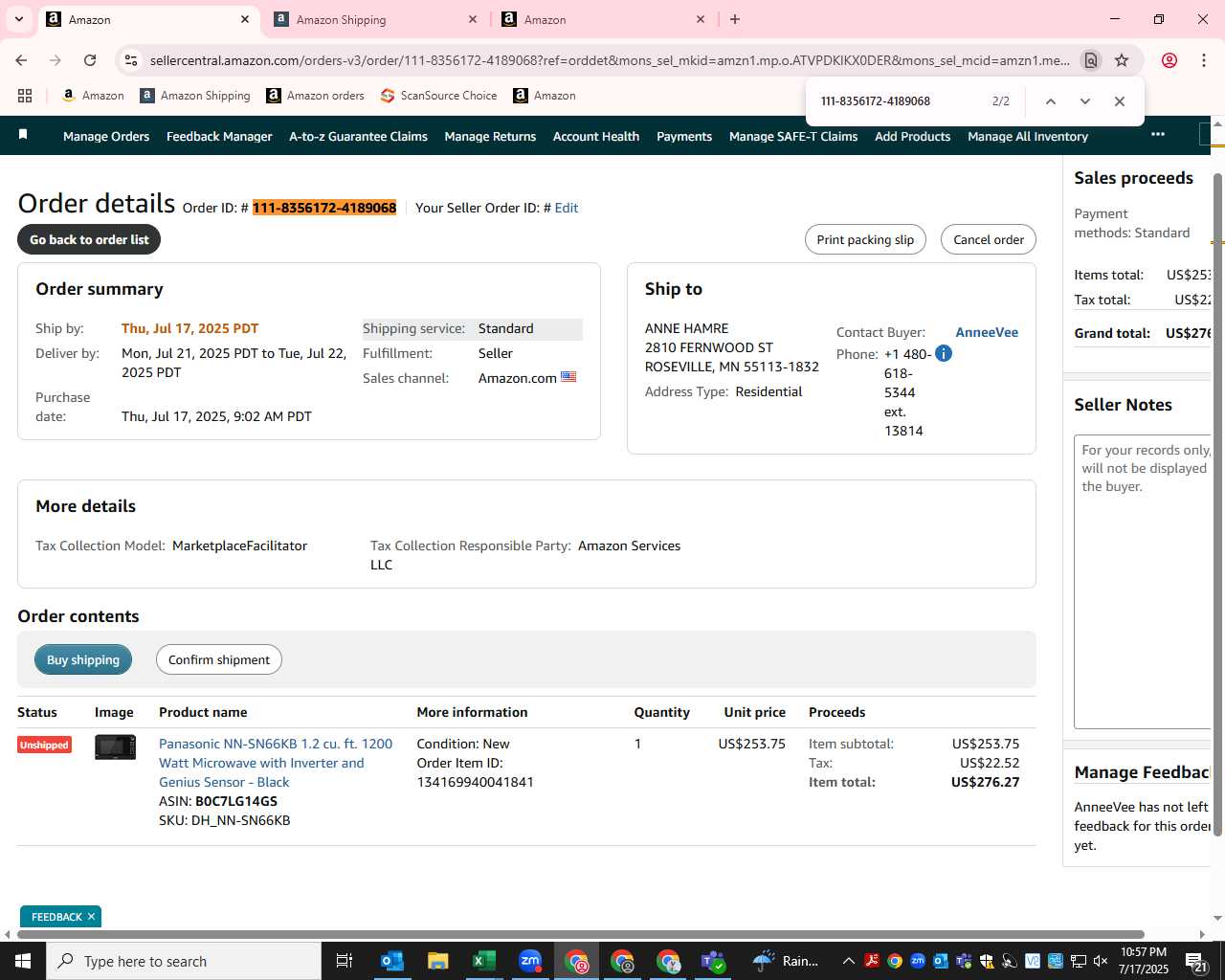Viewport: 1225px width, 980px height.
Task: Open File Explorer from the taskbar
Action: coord(438,961)
